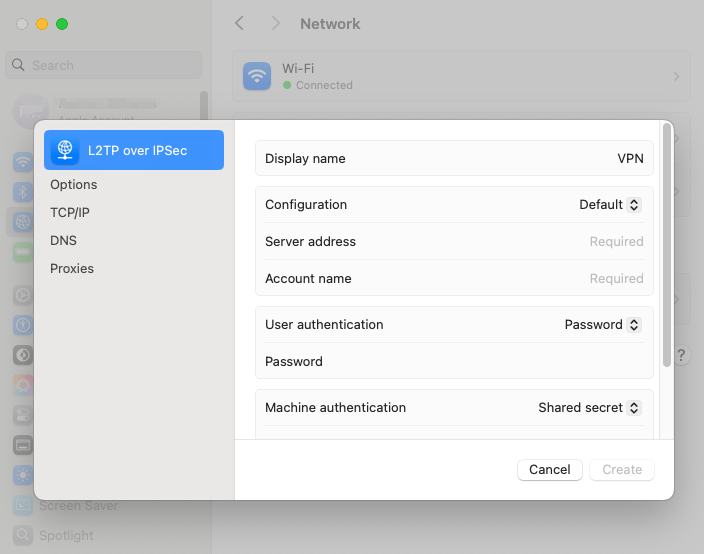Click the Spotlight magnifier sidebar icon
704x554 pixels.
click(23, 535)
